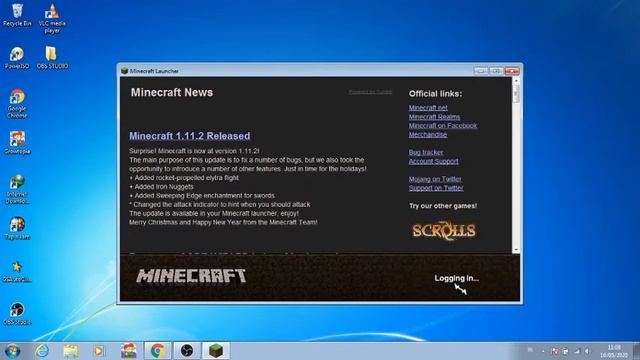The image size is (640, 360).
Task: Open the Growtopia desktop shortcut
Action: [17, 143]
